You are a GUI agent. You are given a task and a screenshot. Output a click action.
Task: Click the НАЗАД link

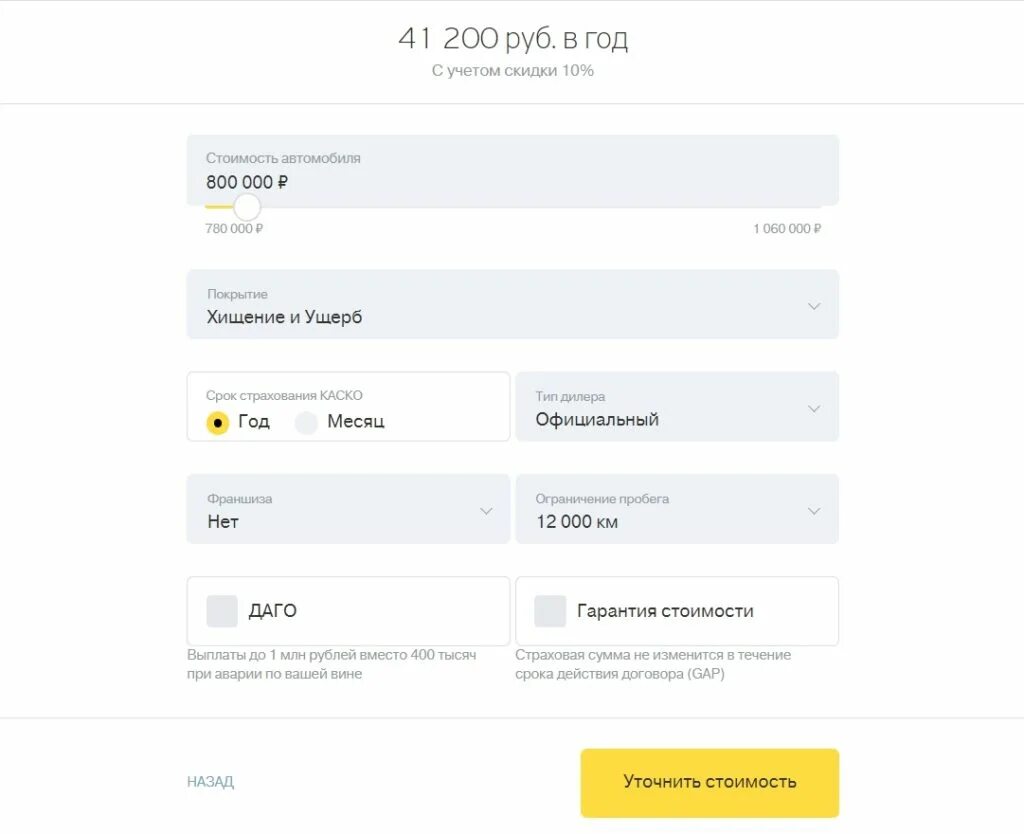[x=210, y=782]
